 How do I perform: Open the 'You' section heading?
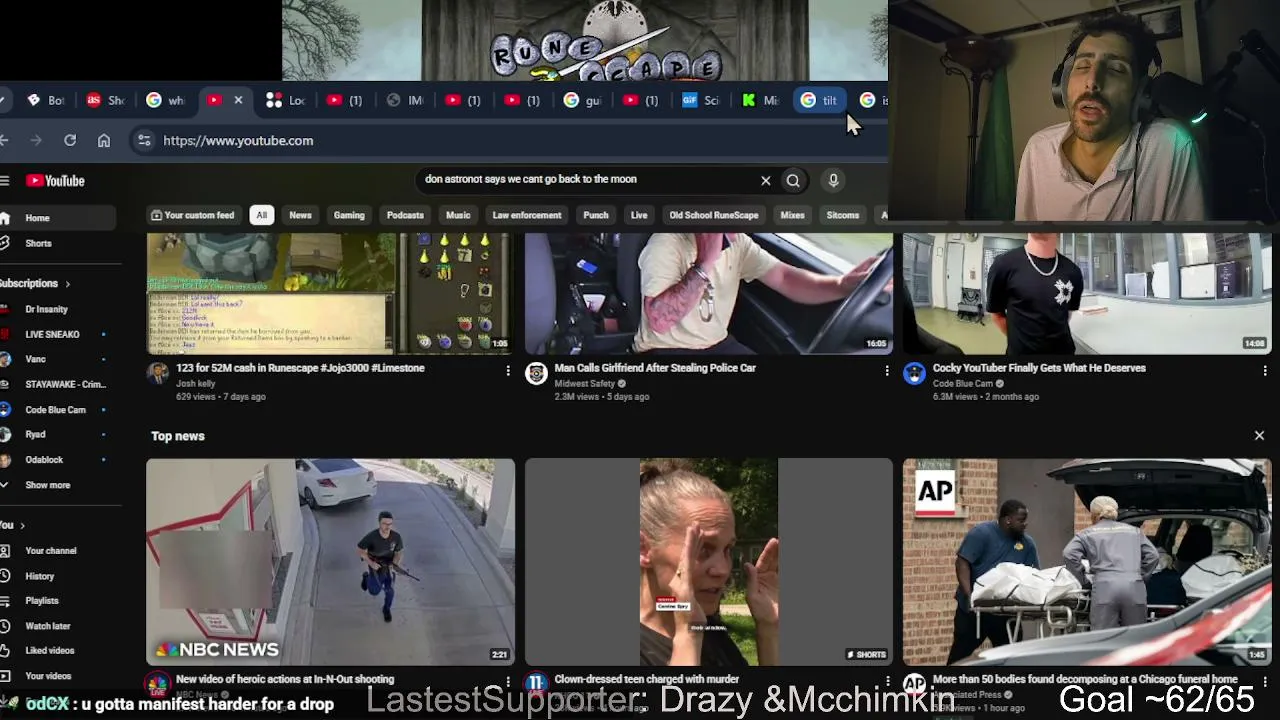click(x=12, y=525)
